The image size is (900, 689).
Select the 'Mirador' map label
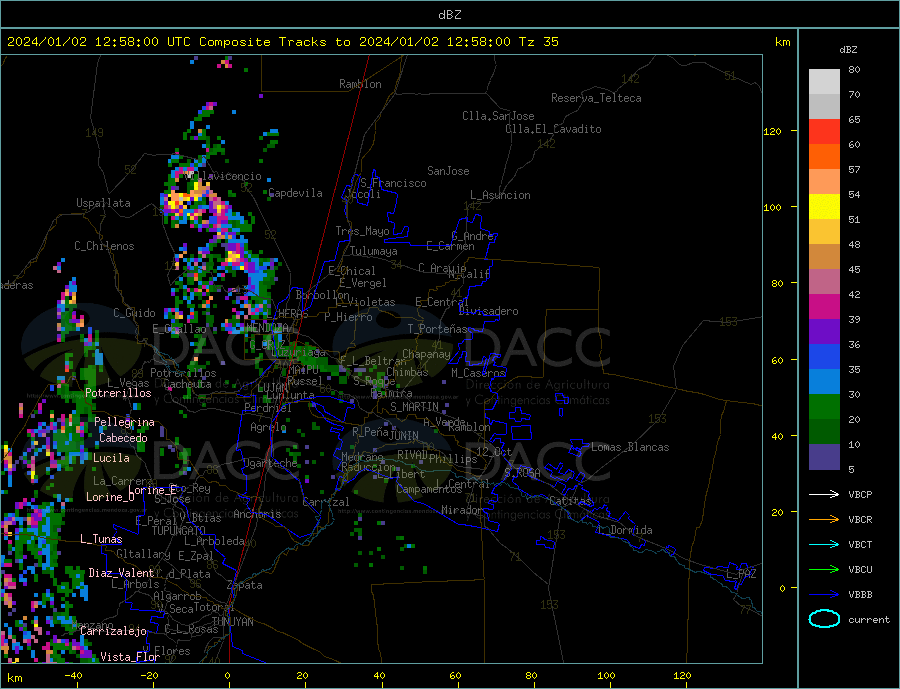461,510
